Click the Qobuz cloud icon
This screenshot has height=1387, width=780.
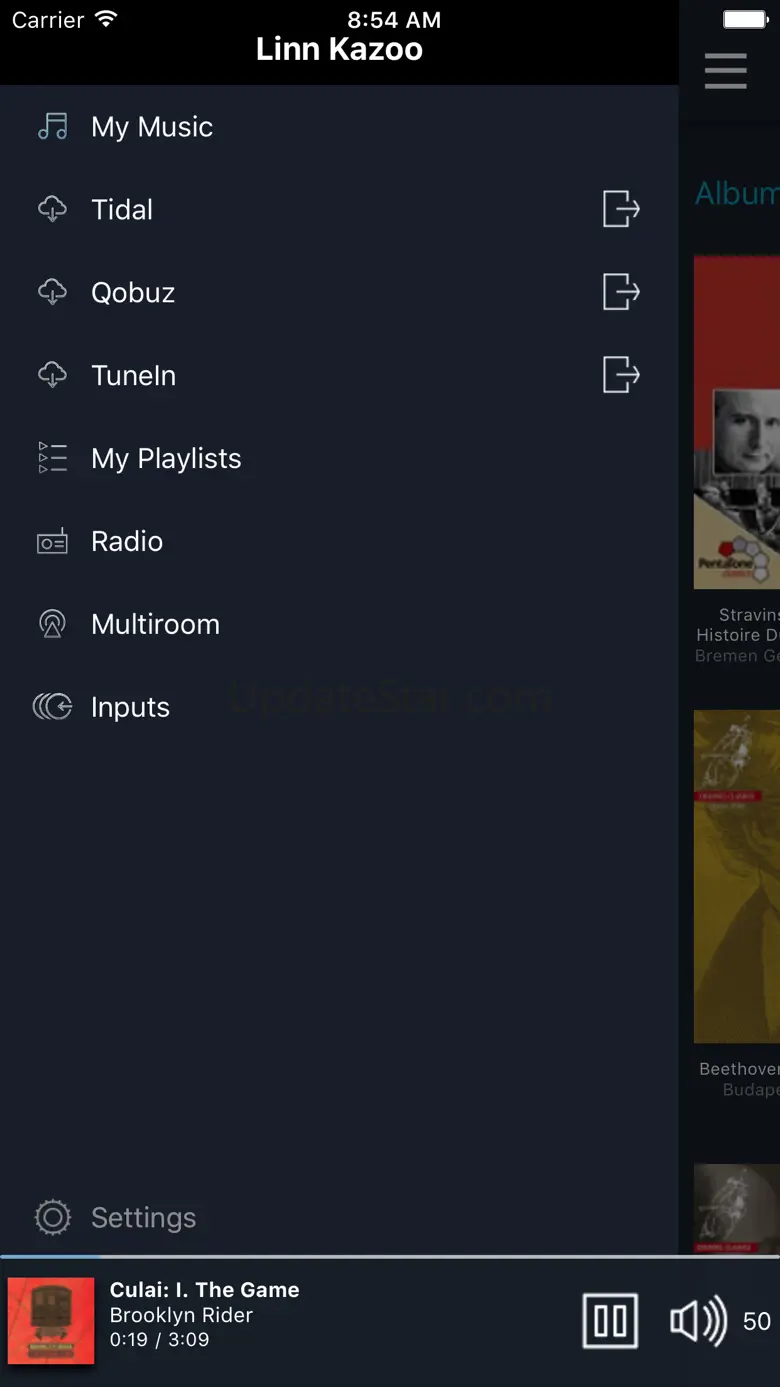pos(52,293)
